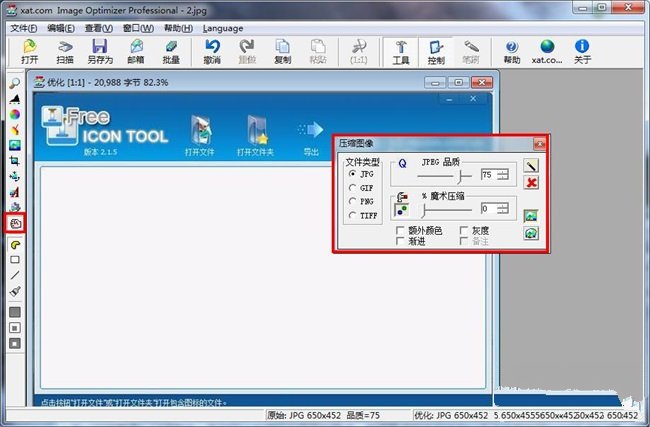
Task: Enable the 灰度 (grayscale) checkbox
Action: tap(464, 230)
